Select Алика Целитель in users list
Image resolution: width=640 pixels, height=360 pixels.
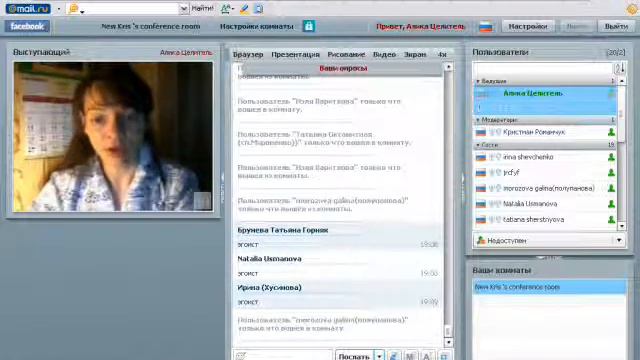point(545,100)
